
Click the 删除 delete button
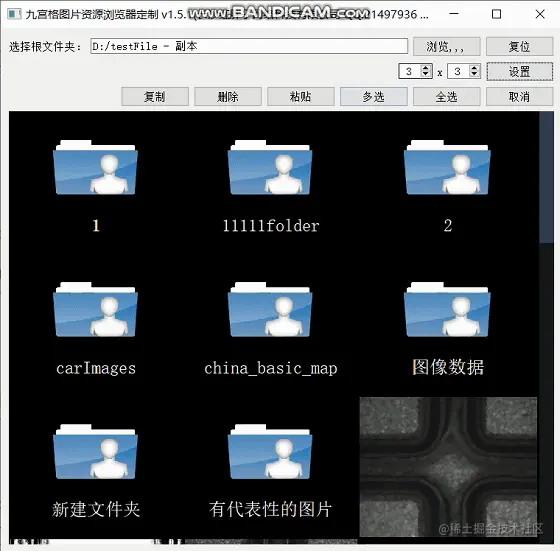(228, 96)
